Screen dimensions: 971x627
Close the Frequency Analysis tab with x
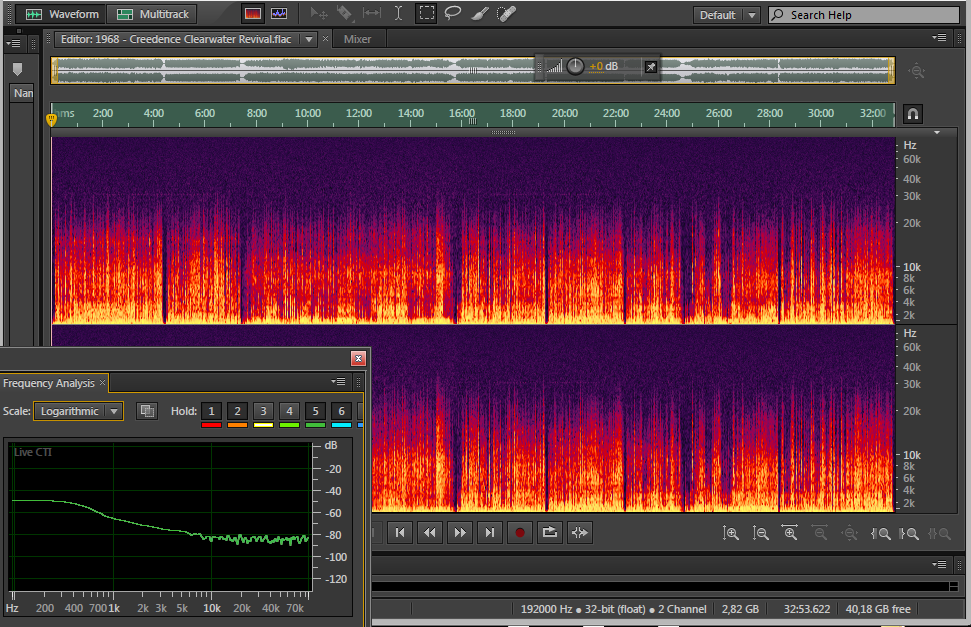(103, 383)
